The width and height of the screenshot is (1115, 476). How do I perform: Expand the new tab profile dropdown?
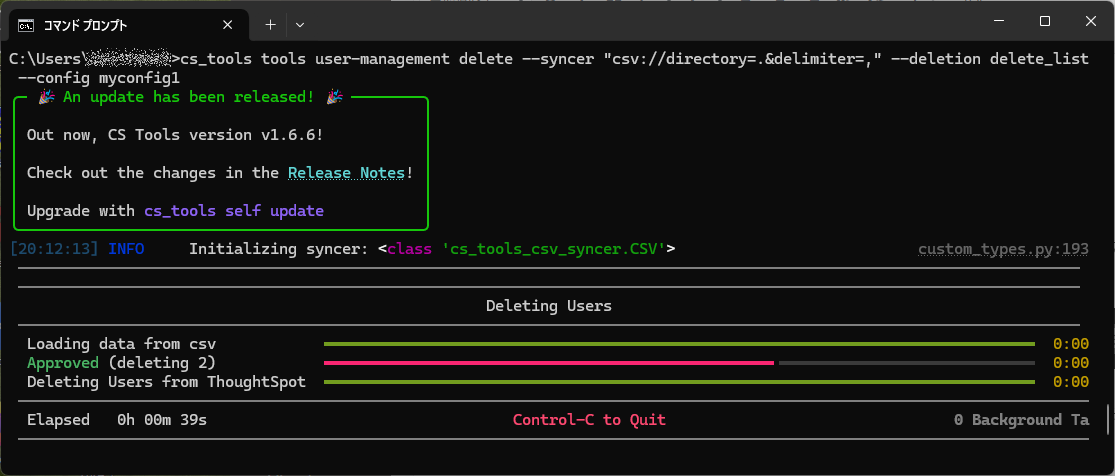click(300, 23)
